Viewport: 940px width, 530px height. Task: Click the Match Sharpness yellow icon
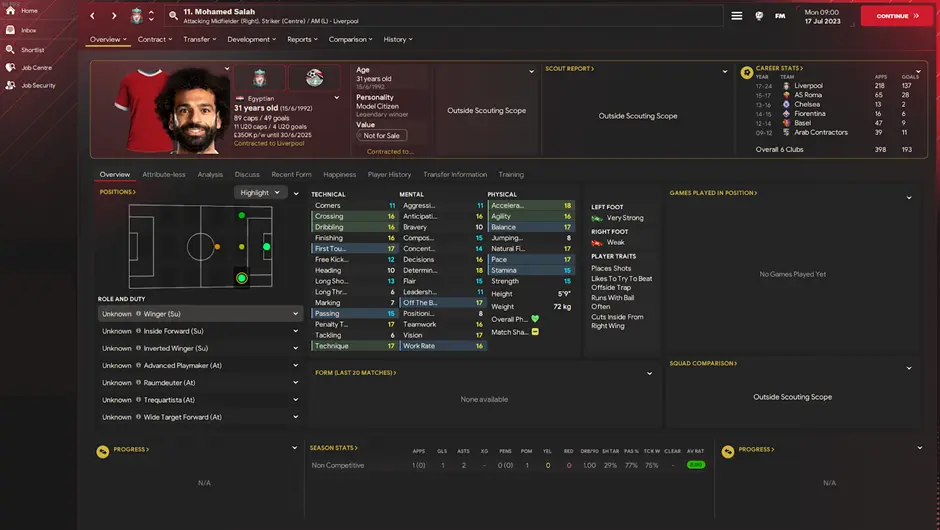pos(535,332)
